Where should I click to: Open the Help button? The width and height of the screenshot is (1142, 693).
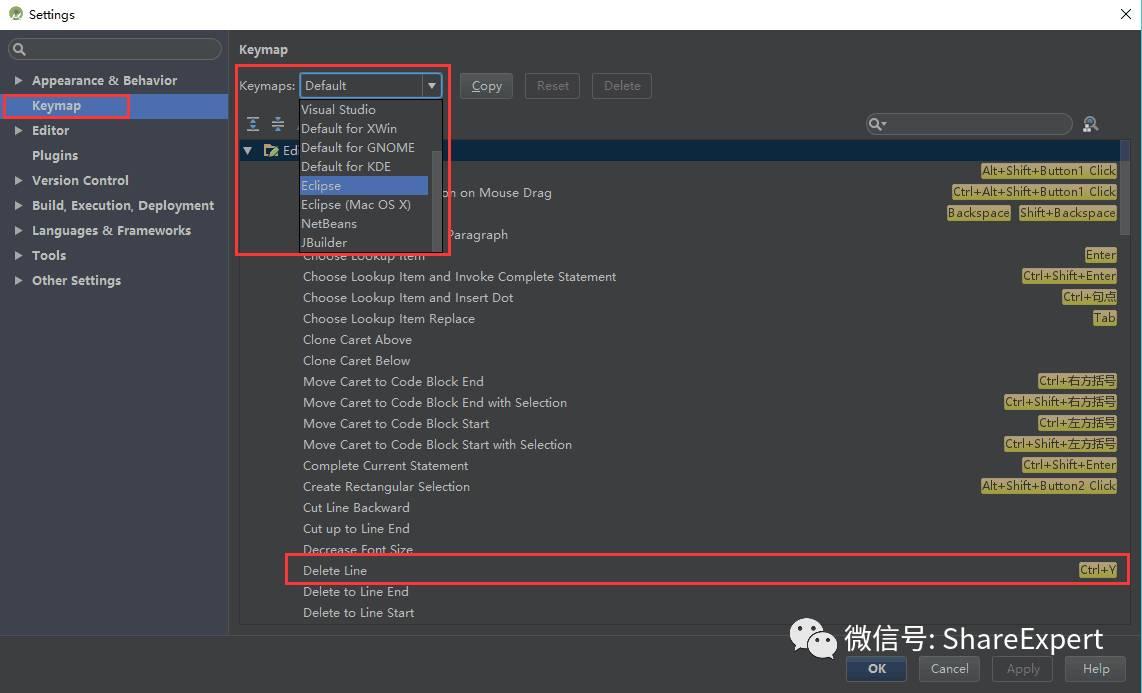[1096, 669]
